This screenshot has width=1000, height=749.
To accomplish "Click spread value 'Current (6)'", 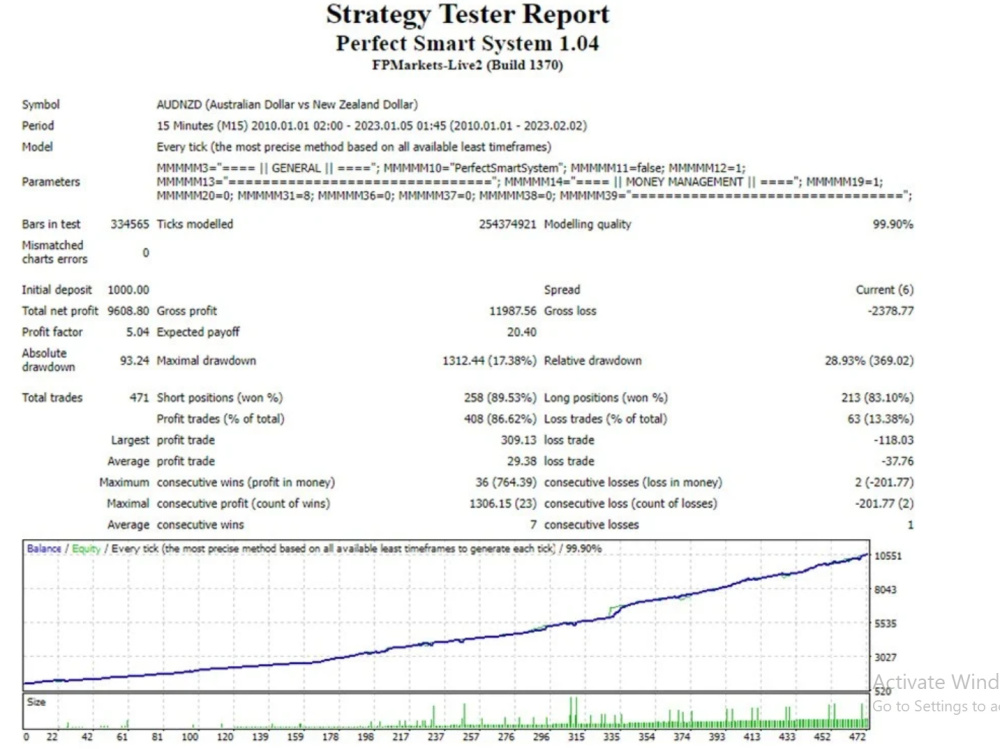I will 885,290.
